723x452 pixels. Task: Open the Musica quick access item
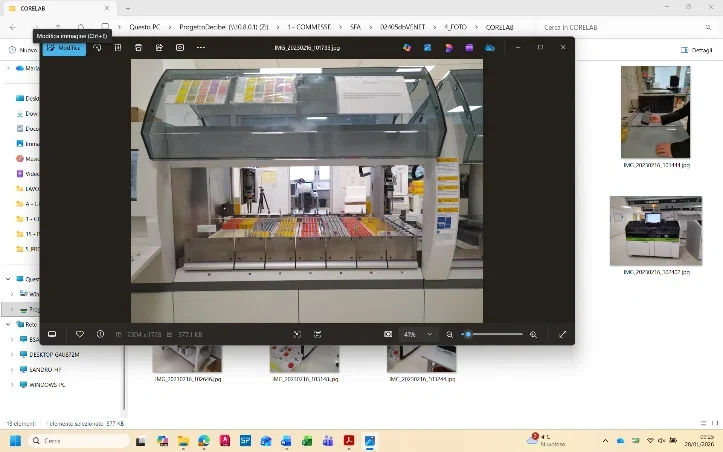(x=27, y=159)
